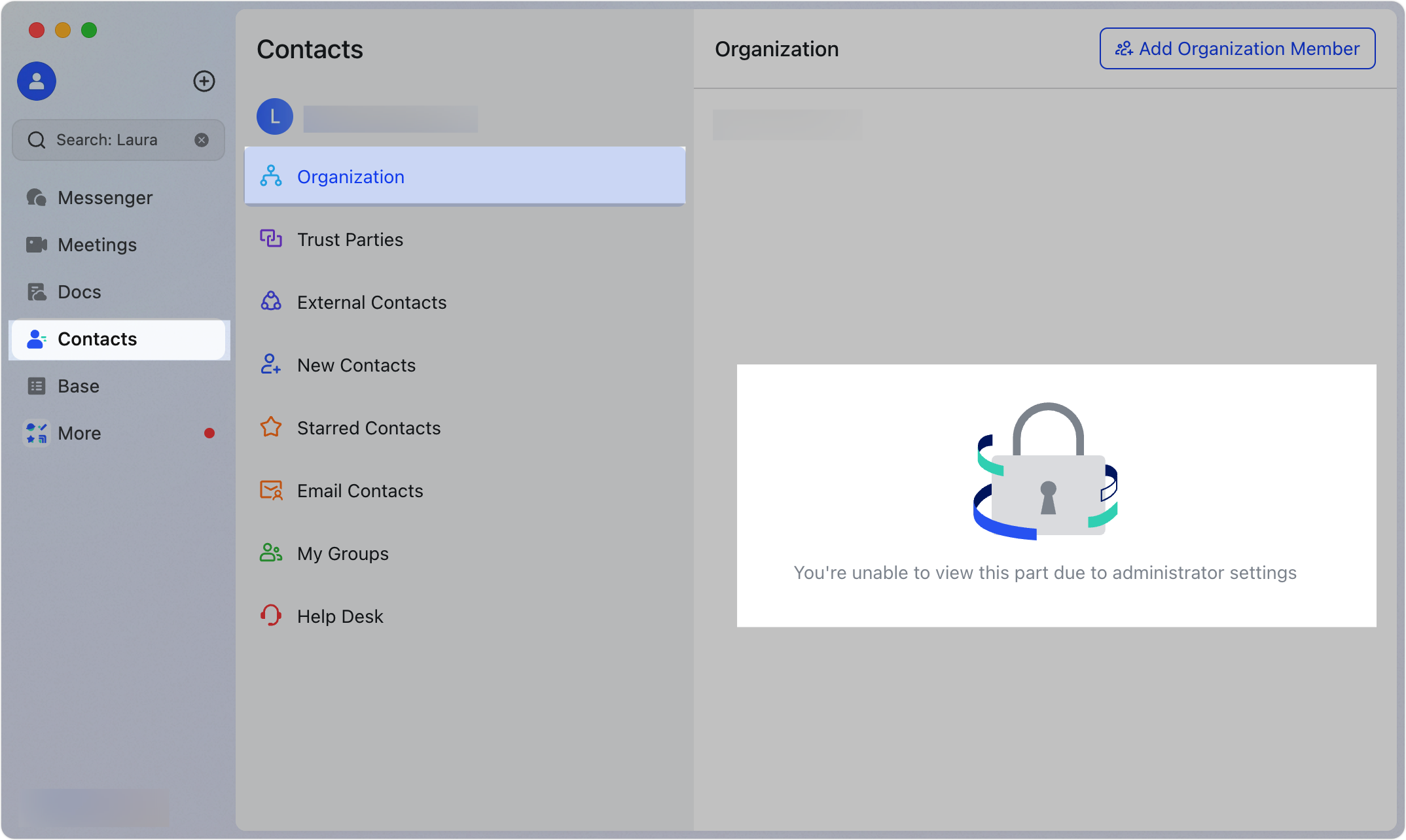This screenshot has height=840, width=1406.
Task: Open My Groups
Action: pos(342,553)
